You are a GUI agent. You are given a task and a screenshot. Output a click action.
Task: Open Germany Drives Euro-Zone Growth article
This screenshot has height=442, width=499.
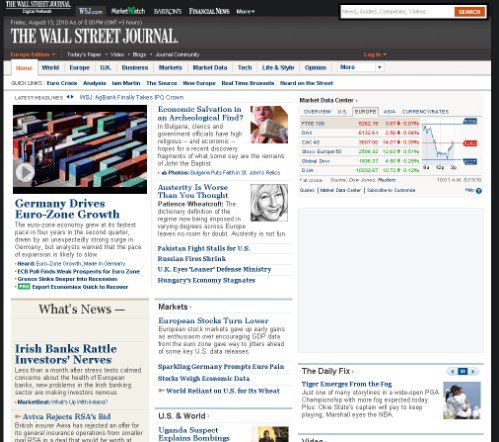pyautogui.click(x=67, y=209)
